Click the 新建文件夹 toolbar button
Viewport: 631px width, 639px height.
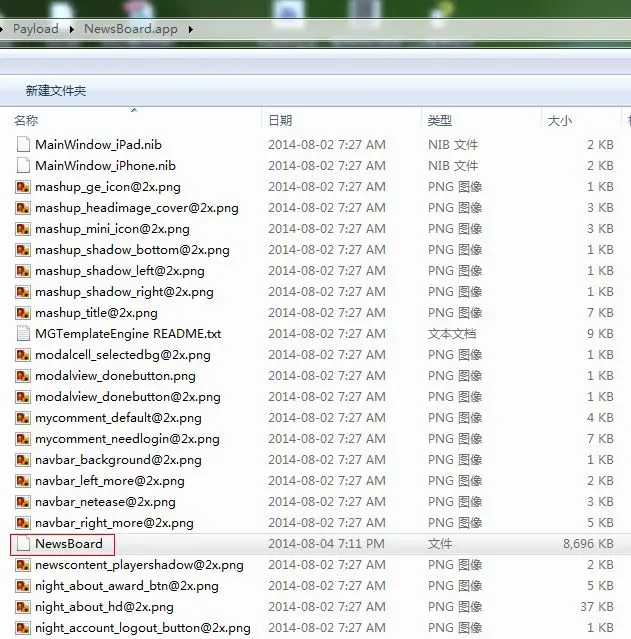56,90
